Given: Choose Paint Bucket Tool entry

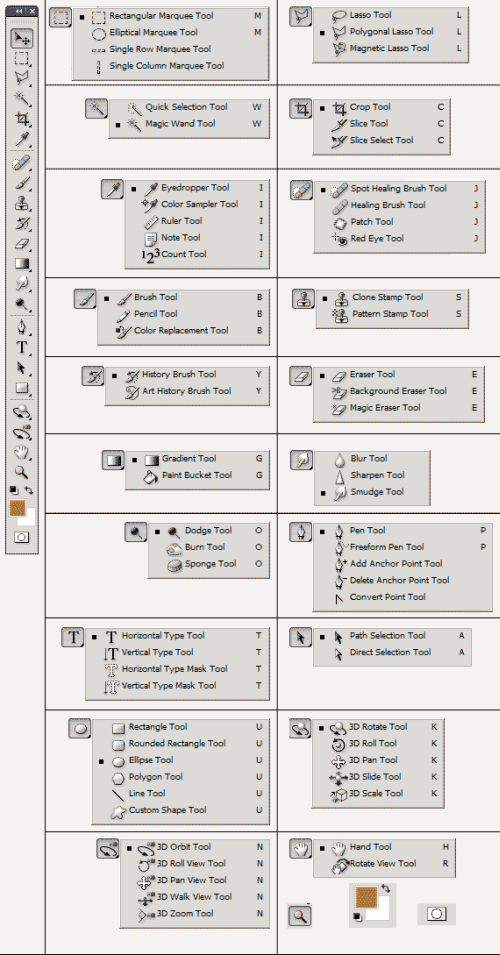Looking at the screenshot, I should click(x=198, y=476).
